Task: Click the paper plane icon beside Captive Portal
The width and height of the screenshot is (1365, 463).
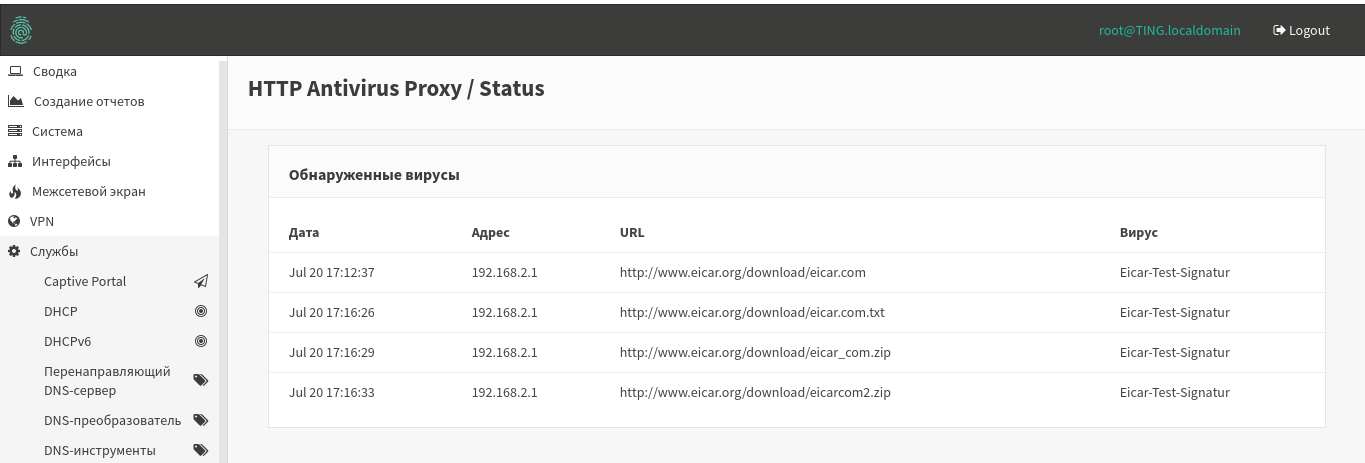Action: tap(201, 282)
